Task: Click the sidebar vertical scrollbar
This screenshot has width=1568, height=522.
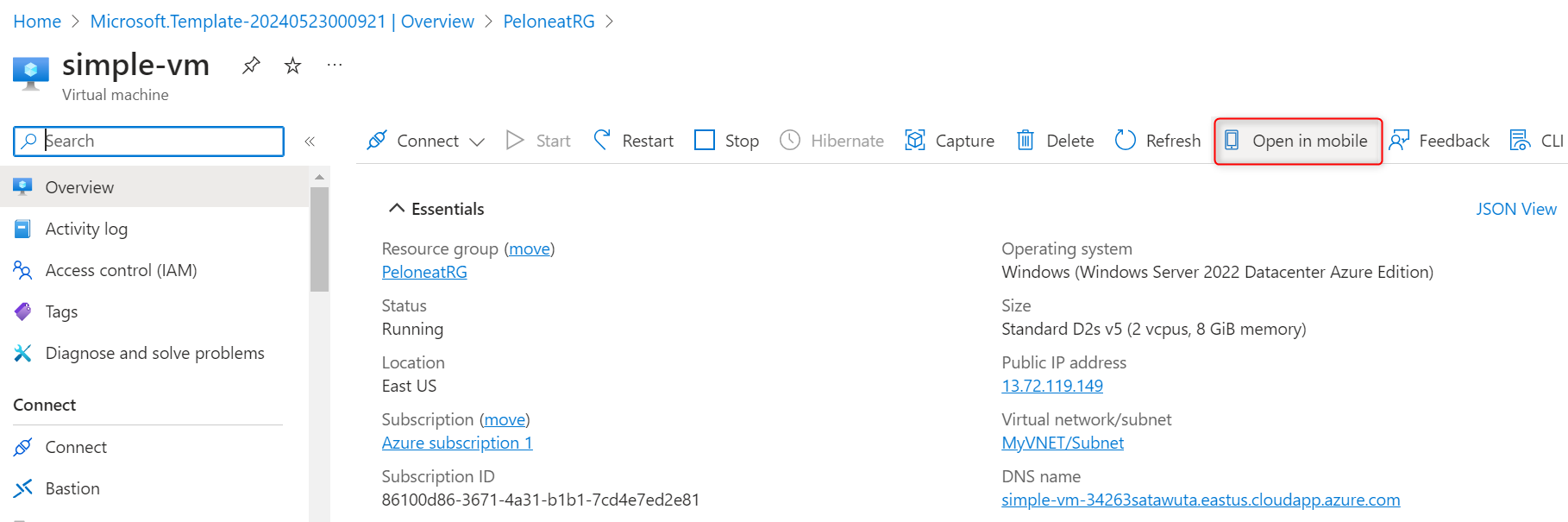Action: 319,242
